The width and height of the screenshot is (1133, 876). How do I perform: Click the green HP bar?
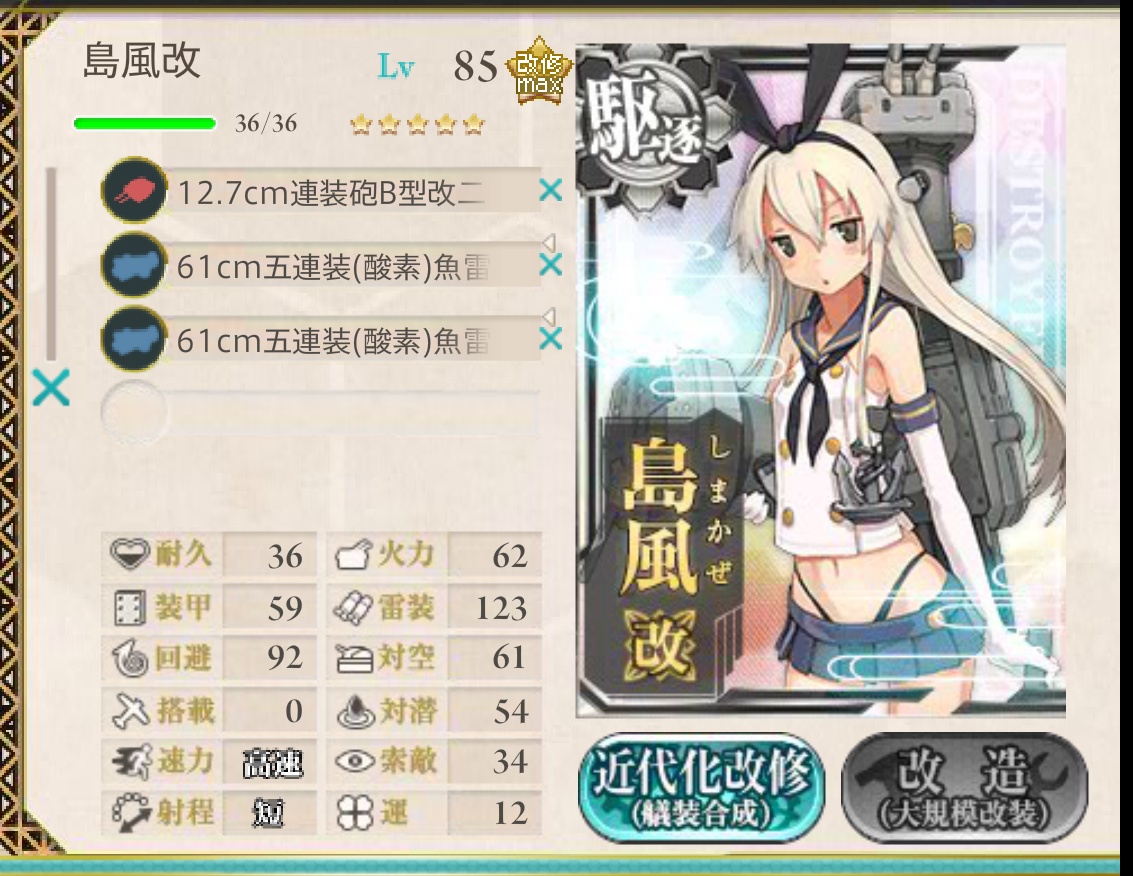[145, 124]
